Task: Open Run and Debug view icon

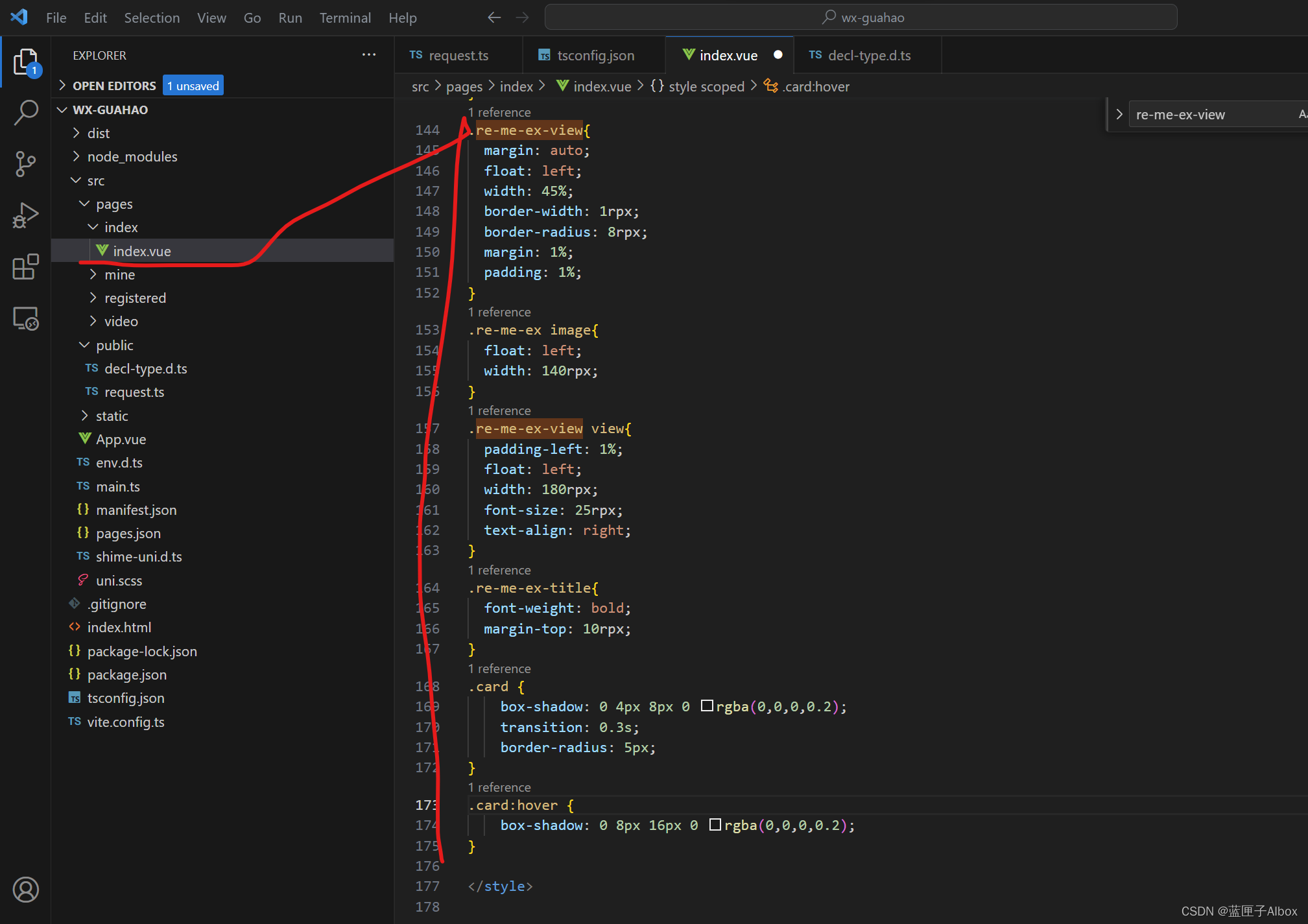Action: (26, 215)
